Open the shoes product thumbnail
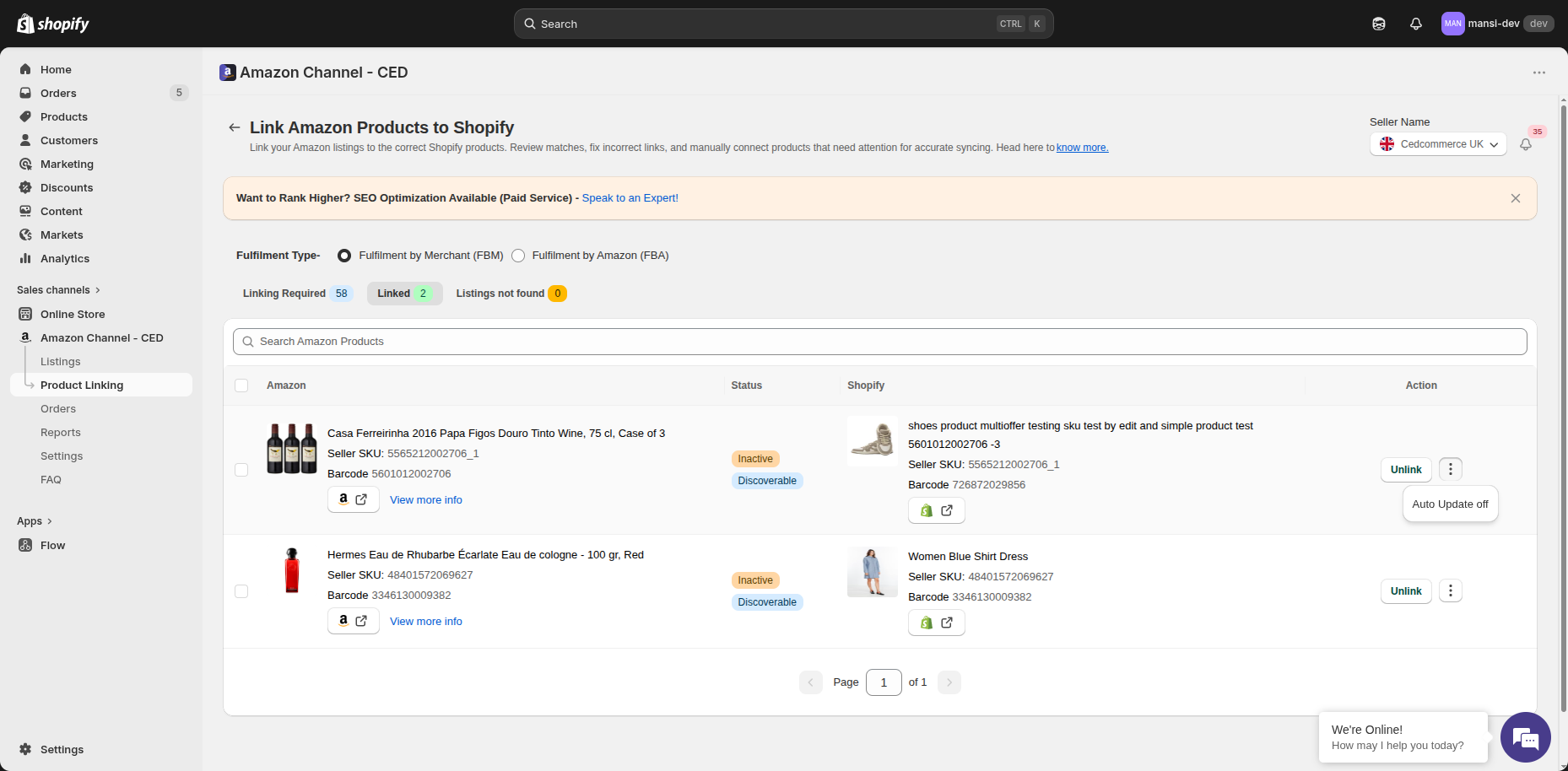Image resolution: width=1568 pixels, height=771 pixels. 873,440
